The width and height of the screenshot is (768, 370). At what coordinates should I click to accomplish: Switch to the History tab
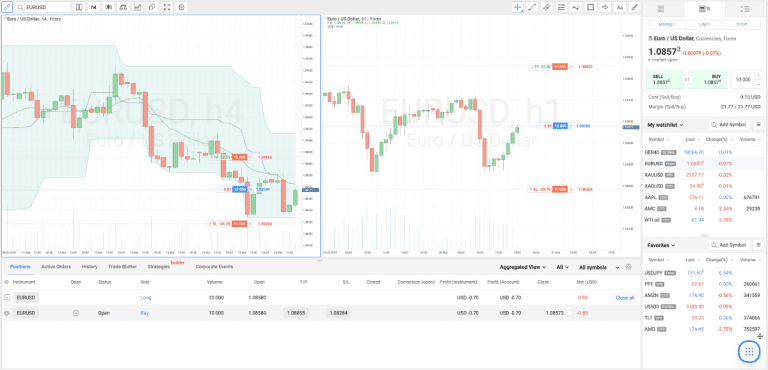pos(89,267)
